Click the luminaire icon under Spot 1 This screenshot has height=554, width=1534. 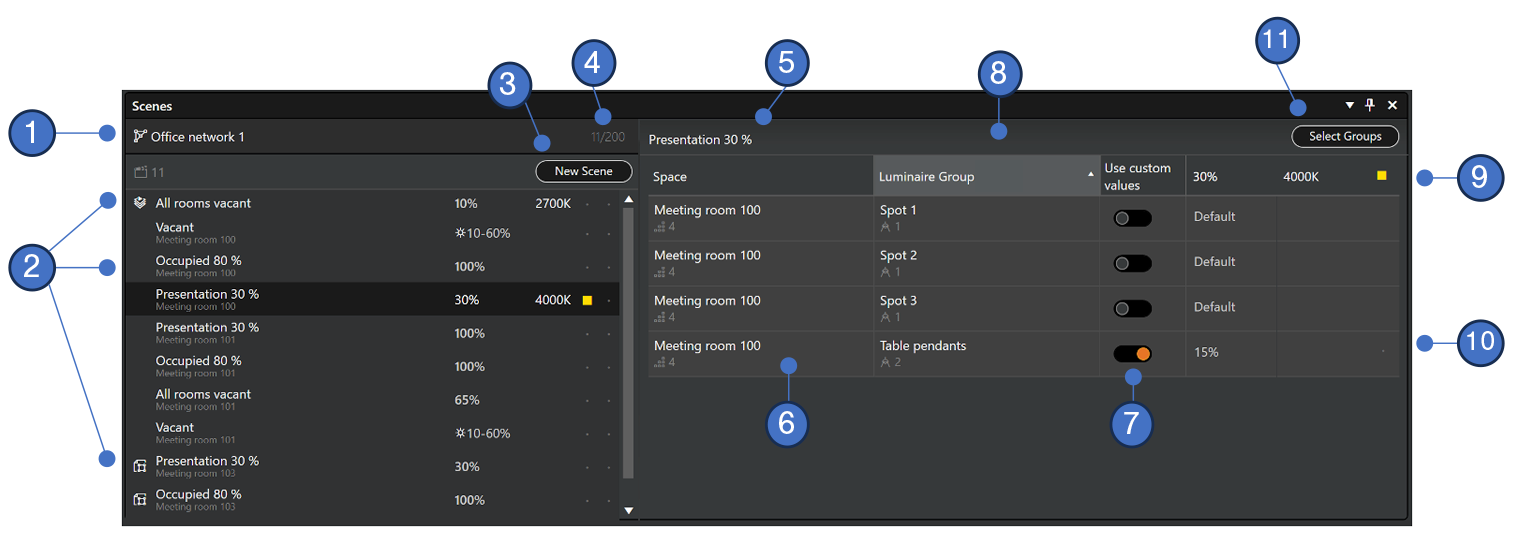(885, 227)
